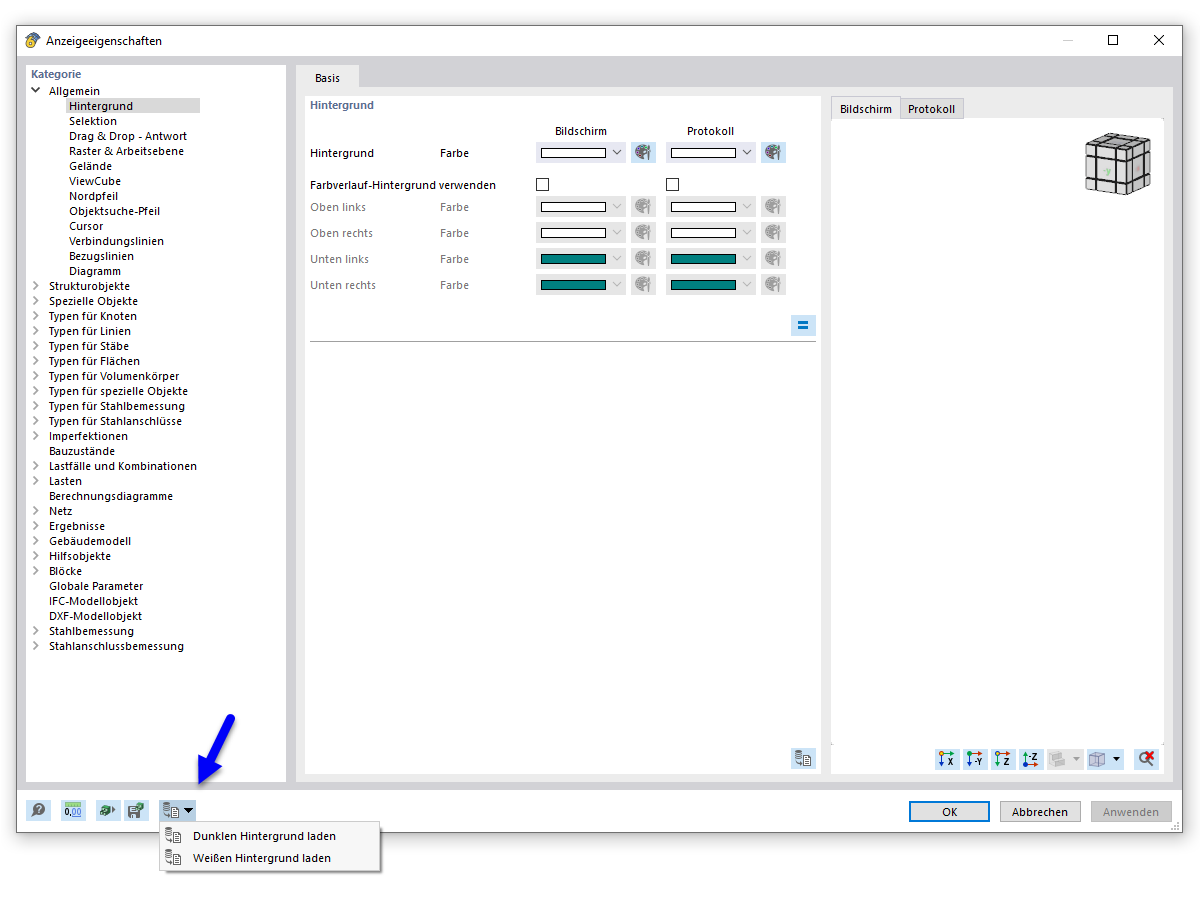Set view in -Y direction
Viewport: 1200px width, 900px height.
[x=974, y=759]
